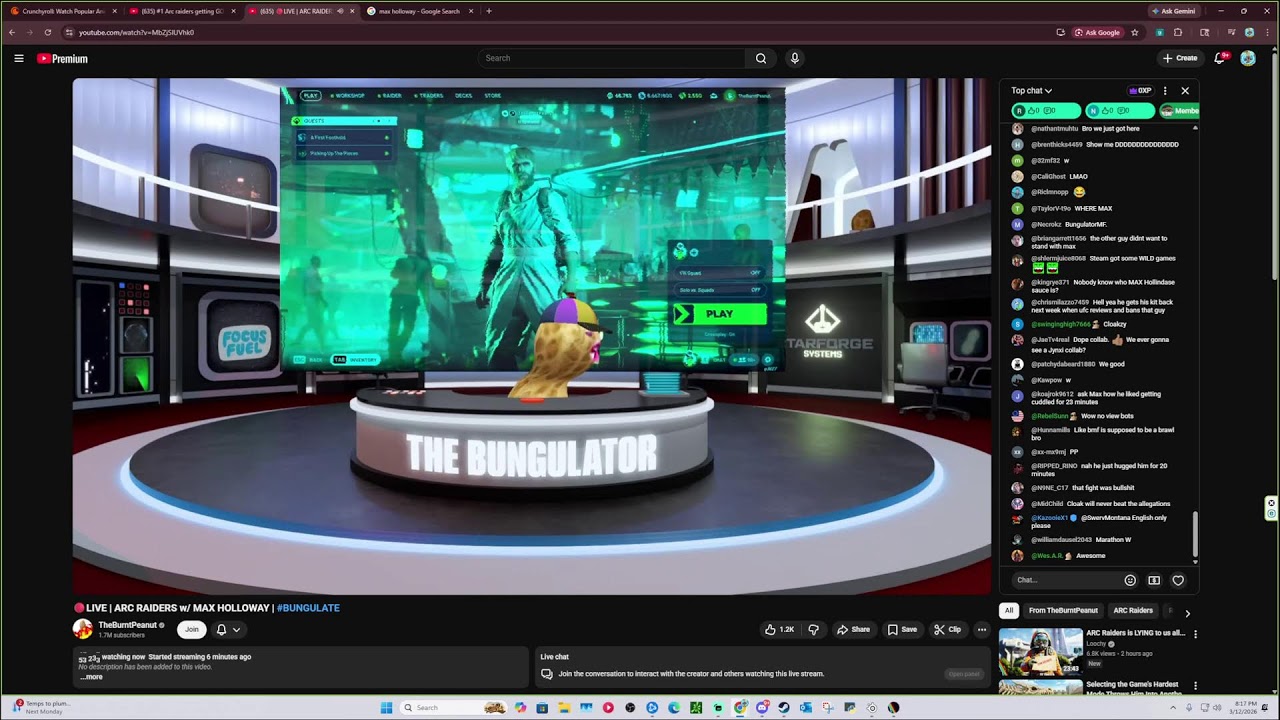The image size is (1280, 720).
Task: Open the Members chip in chat header
Action: pos(1180,110)
